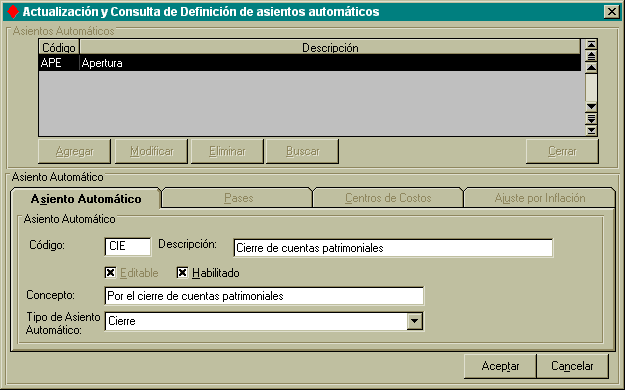Confirm with the Aceptar button
625x390 pixels.
click(x=500, y=366)
